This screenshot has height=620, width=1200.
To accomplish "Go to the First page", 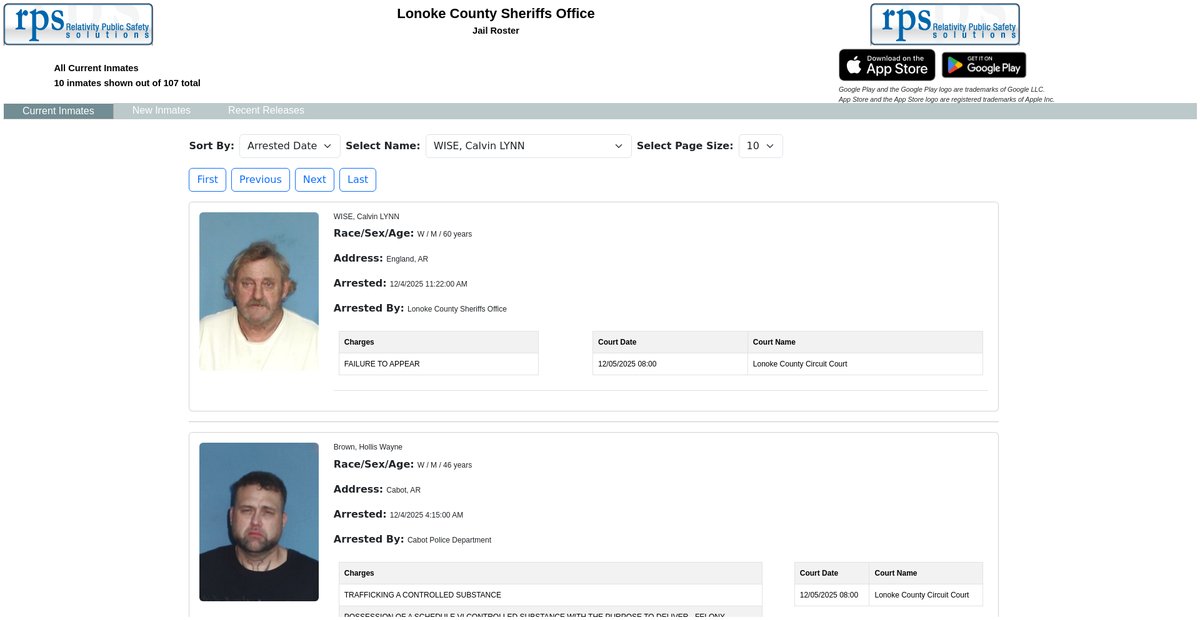I will pos(207,180).
